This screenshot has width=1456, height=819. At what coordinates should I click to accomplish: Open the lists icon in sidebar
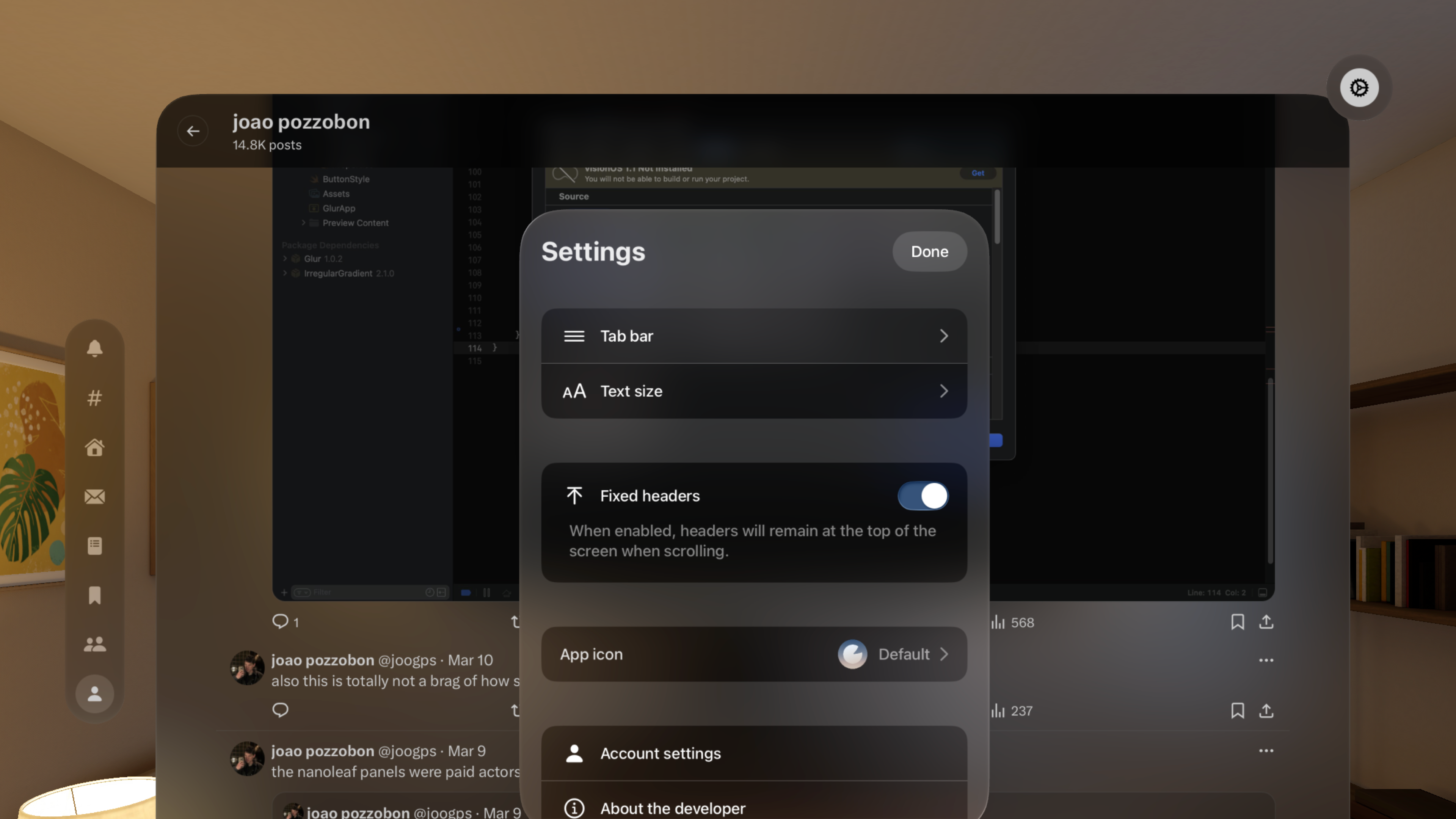click(94, 546)
